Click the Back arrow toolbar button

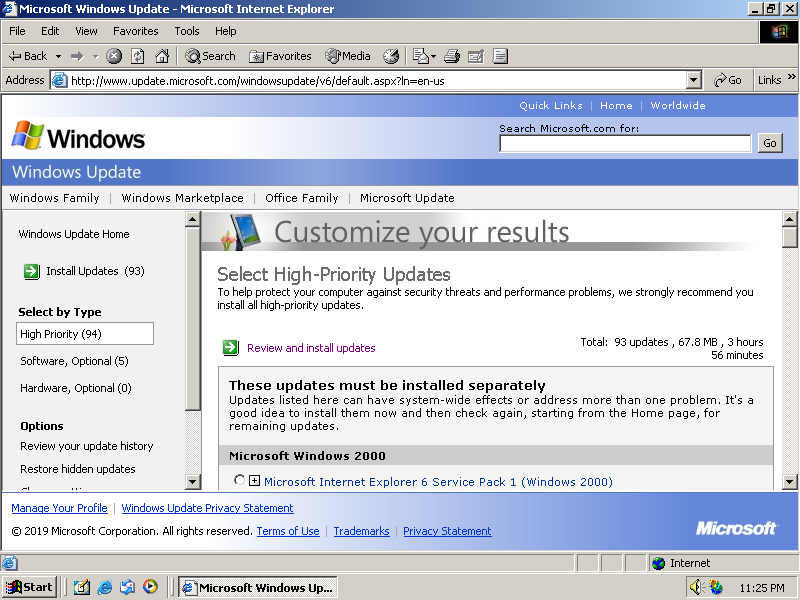tap(28, 56)
